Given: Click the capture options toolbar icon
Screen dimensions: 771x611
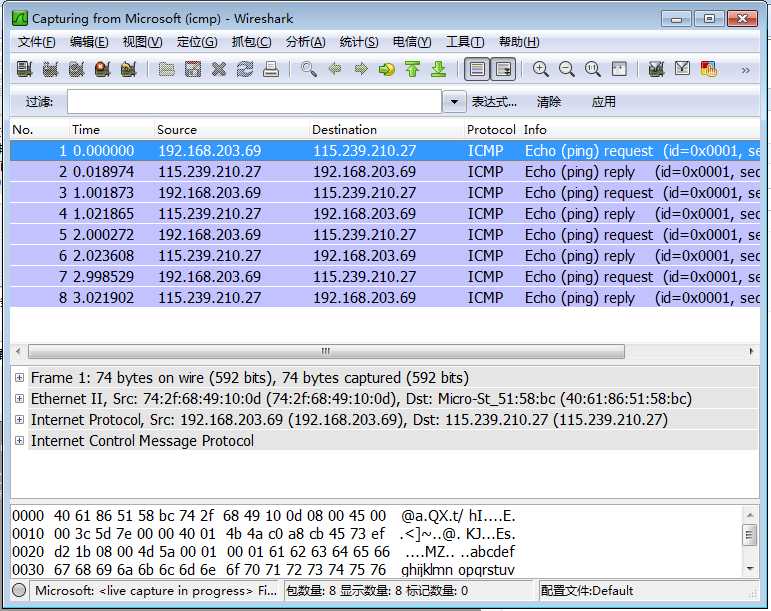Looking at the screenshot, I should (x=50, y=69).
